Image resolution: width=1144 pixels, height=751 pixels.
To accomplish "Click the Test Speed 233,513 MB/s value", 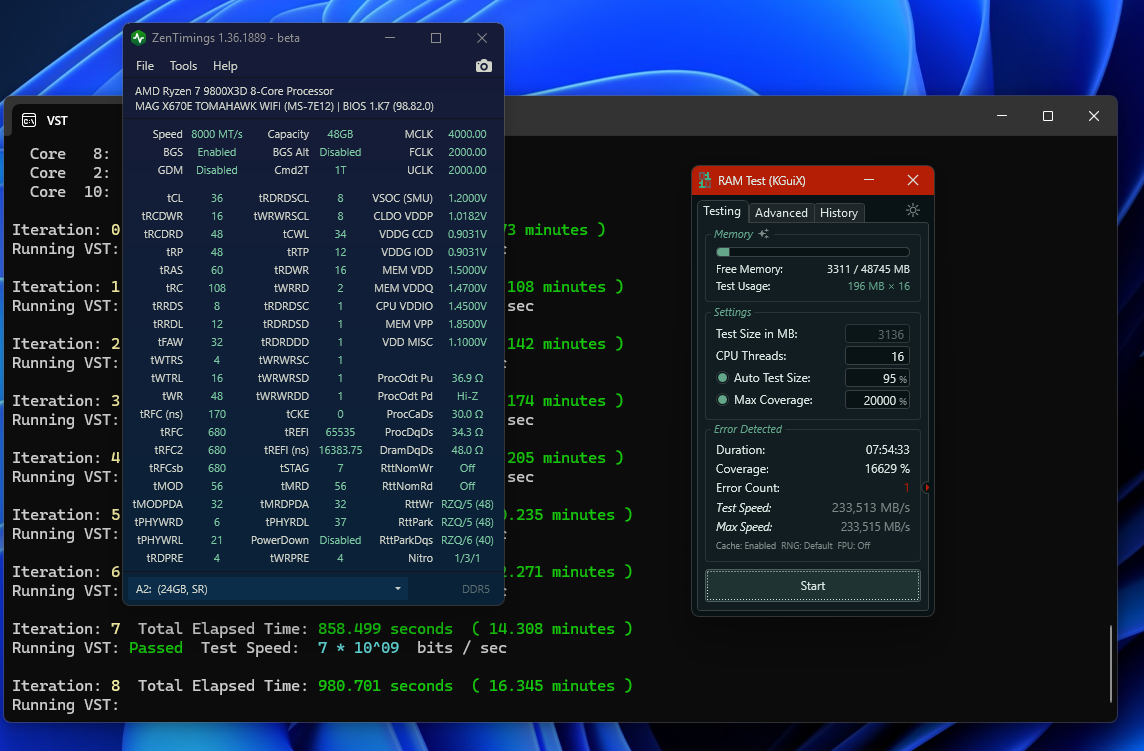I will click(870, 507).
